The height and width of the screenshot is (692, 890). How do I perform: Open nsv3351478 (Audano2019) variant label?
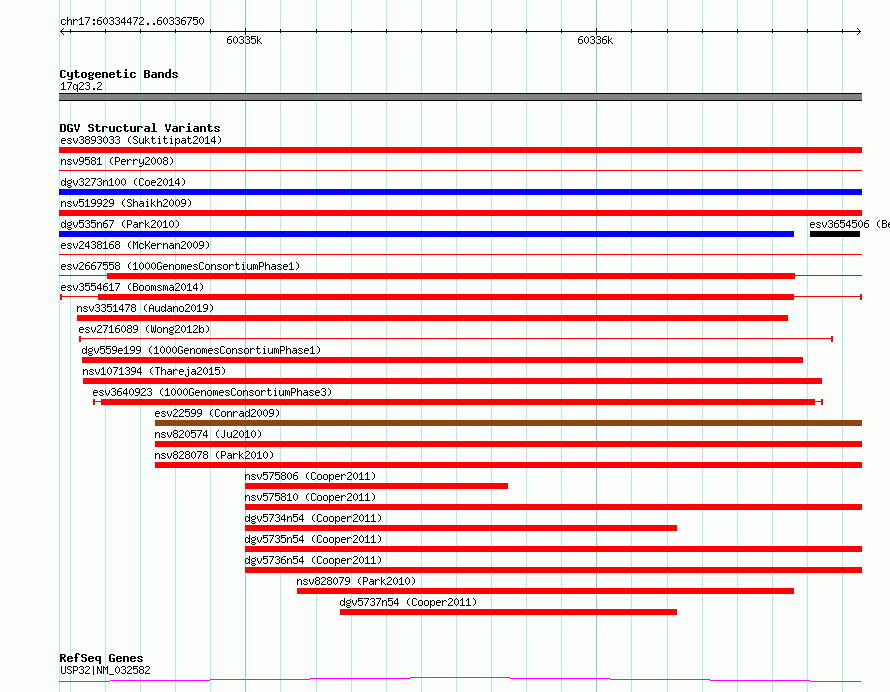(x=145, y=308)
